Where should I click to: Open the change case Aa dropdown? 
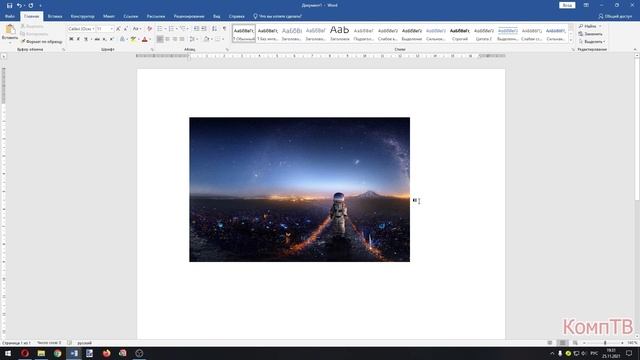(x=137, y=29)
